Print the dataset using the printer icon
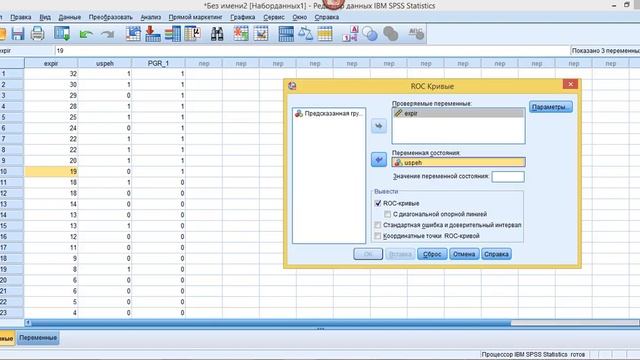The height and width of the screenshot is (360, 640). pyautogui.click(x=38, y=34)
